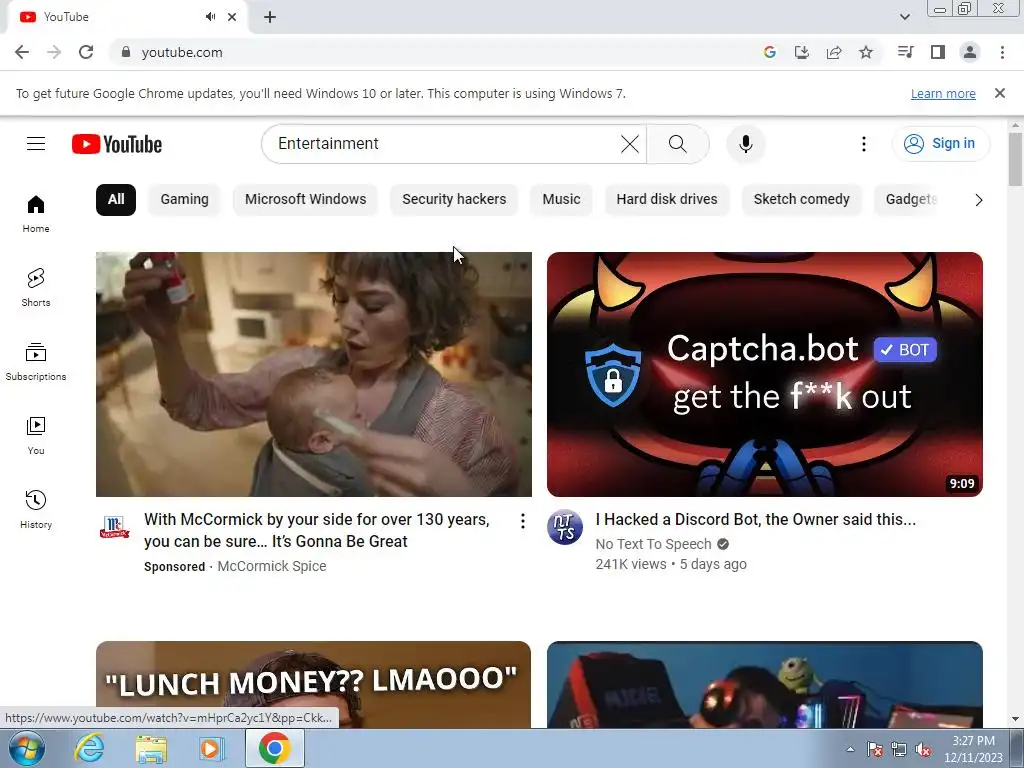Open You section in sidebar
1024x768 pixels.
click(36, 436)
